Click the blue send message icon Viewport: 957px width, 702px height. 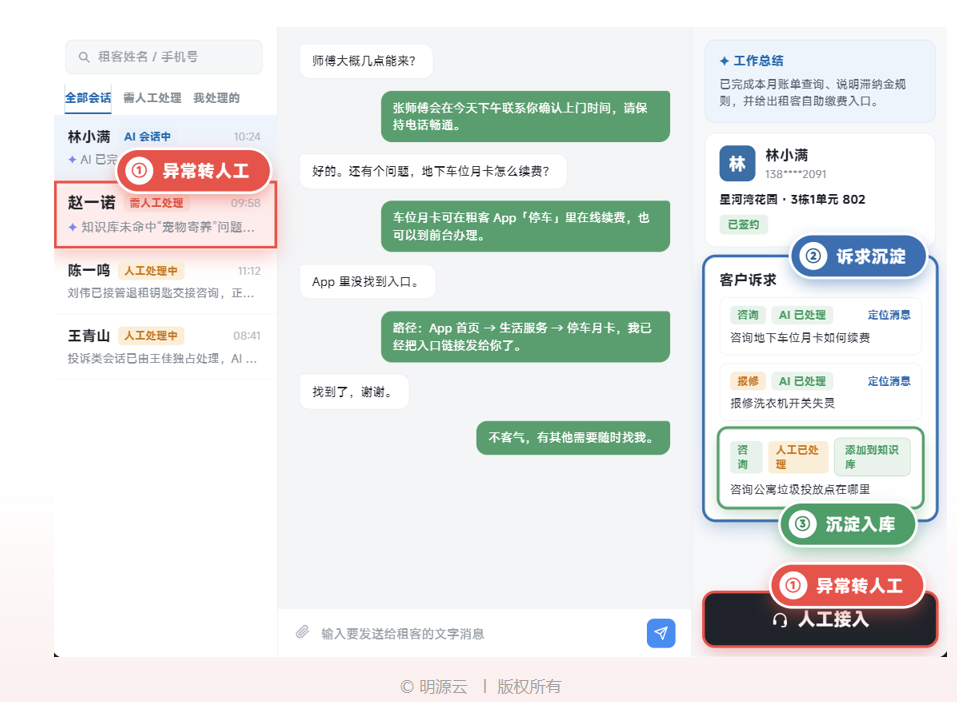coord(661,633)
